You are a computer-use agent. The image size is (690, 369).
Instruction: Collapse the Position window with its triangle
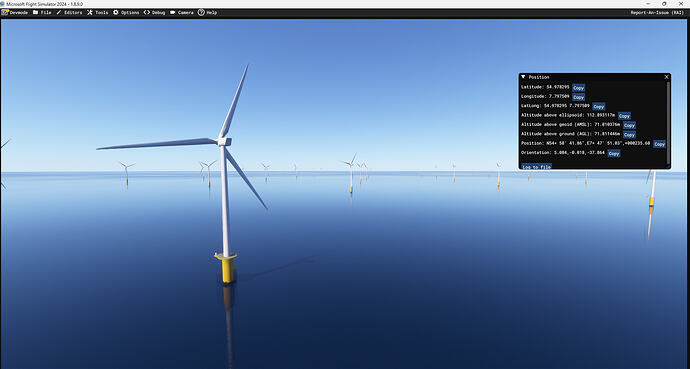point(523,77)
